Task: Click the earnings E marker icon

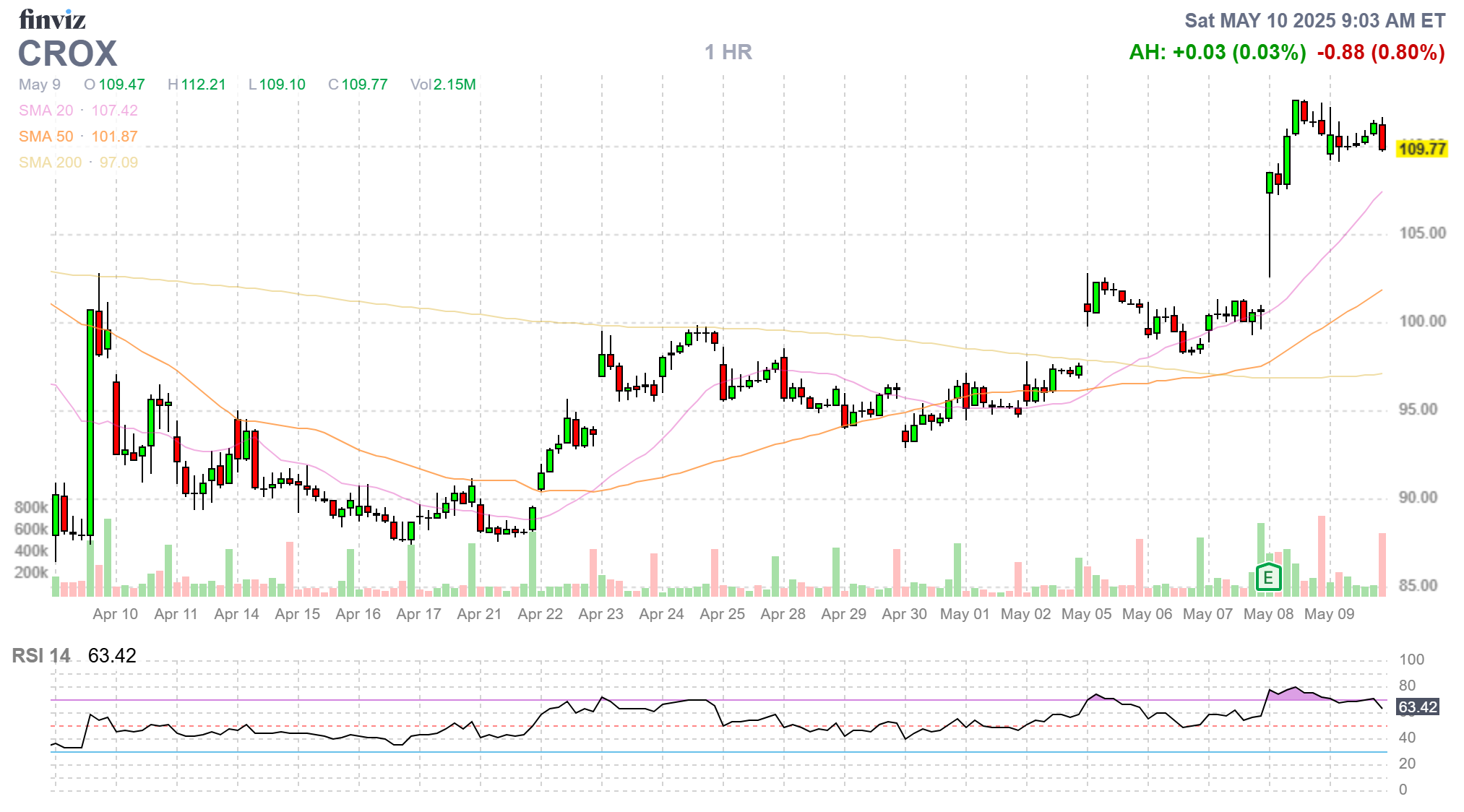Action: [x=1268, y=577]
